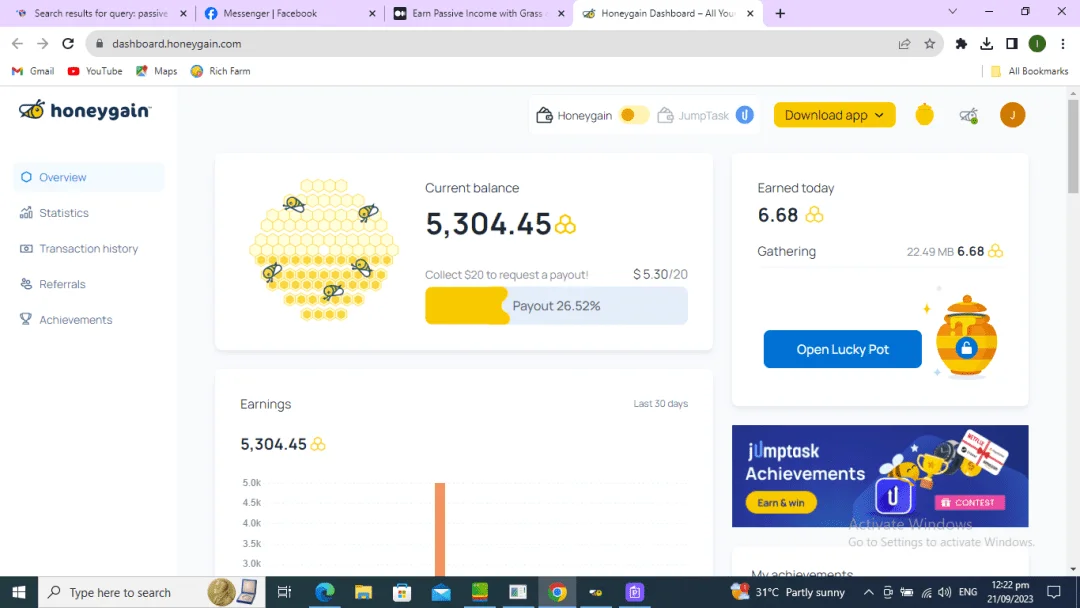Open the Overview sidebar item
The width and height of the screenshot is (1080, 608).
89,177
